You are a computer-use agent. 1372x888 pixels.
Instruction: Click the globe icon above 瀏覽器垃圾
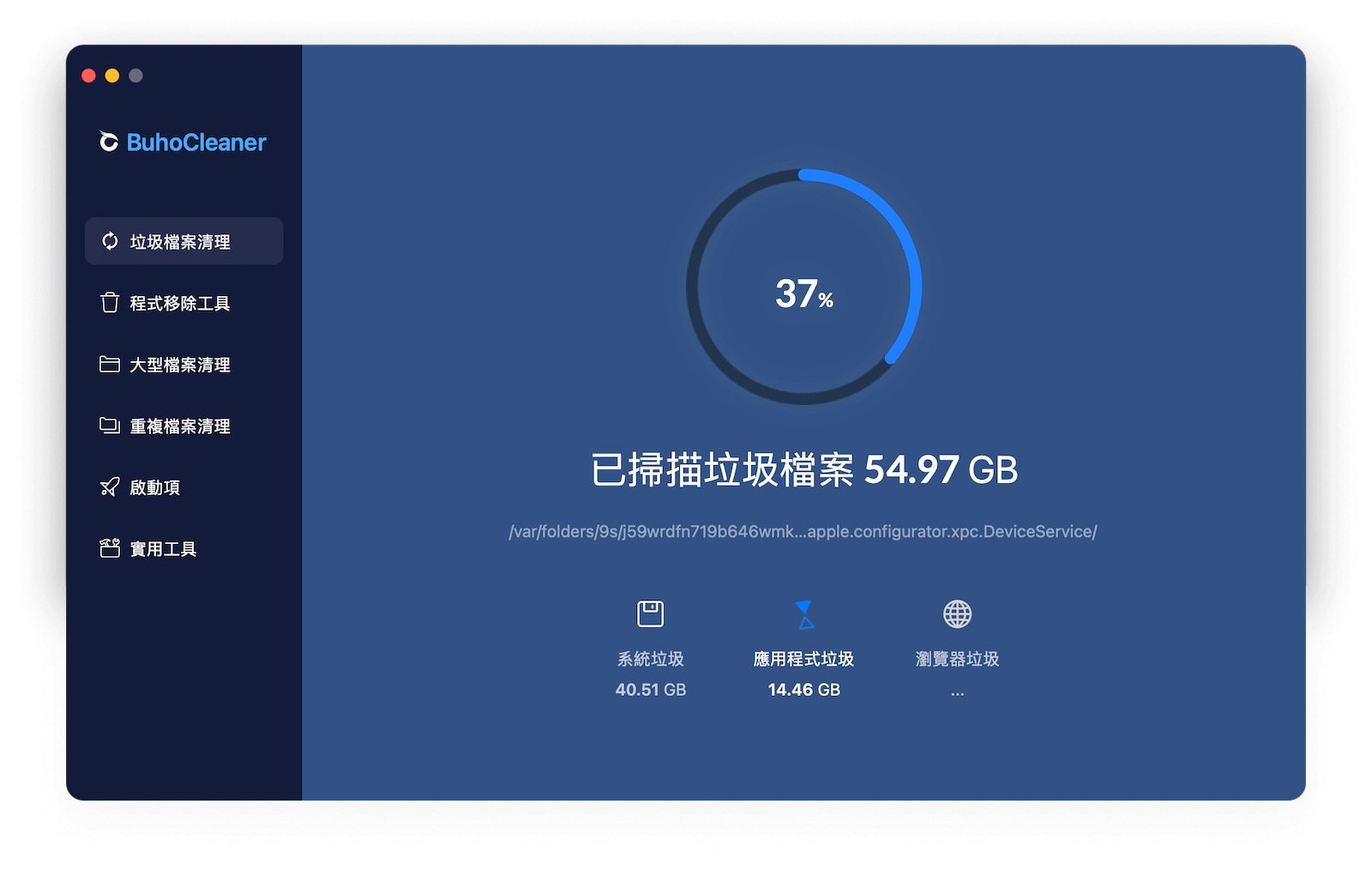point(958,614)
